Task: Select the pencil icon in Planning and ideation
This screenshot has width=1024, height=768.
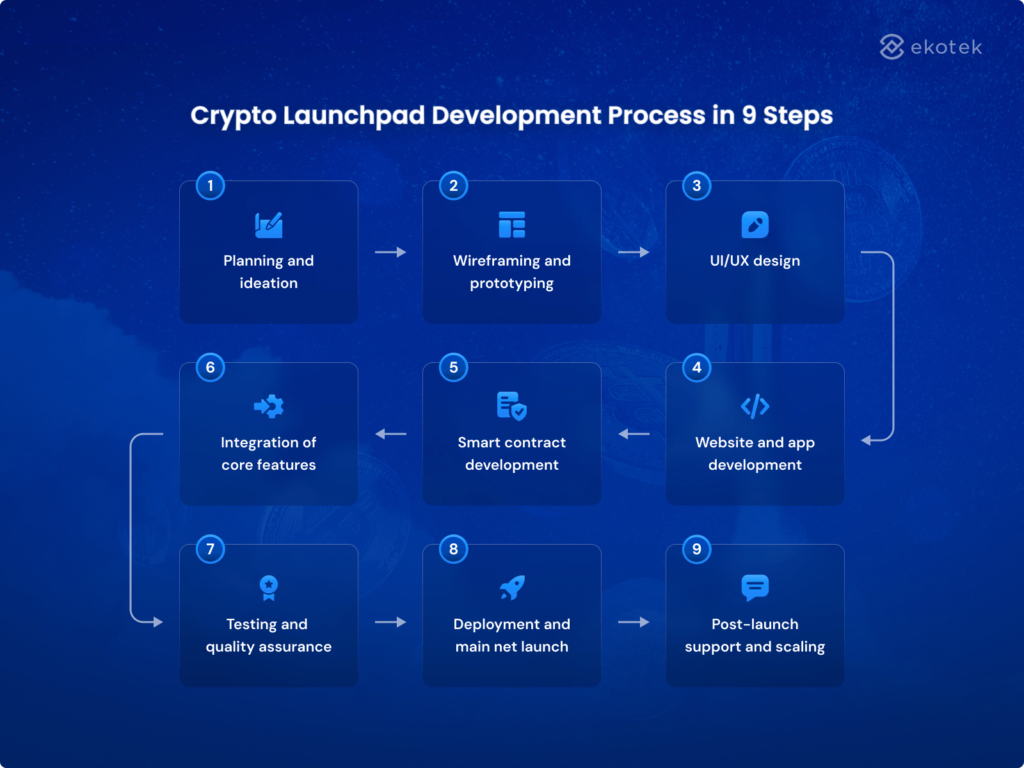Action: (x=268, y=224)
